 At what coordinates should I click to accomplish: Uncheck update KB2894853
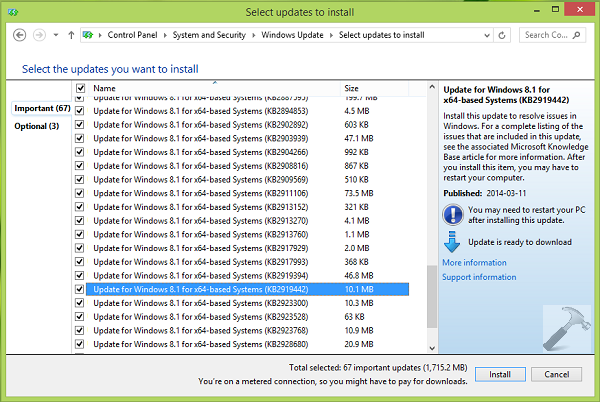coord(80,111)
